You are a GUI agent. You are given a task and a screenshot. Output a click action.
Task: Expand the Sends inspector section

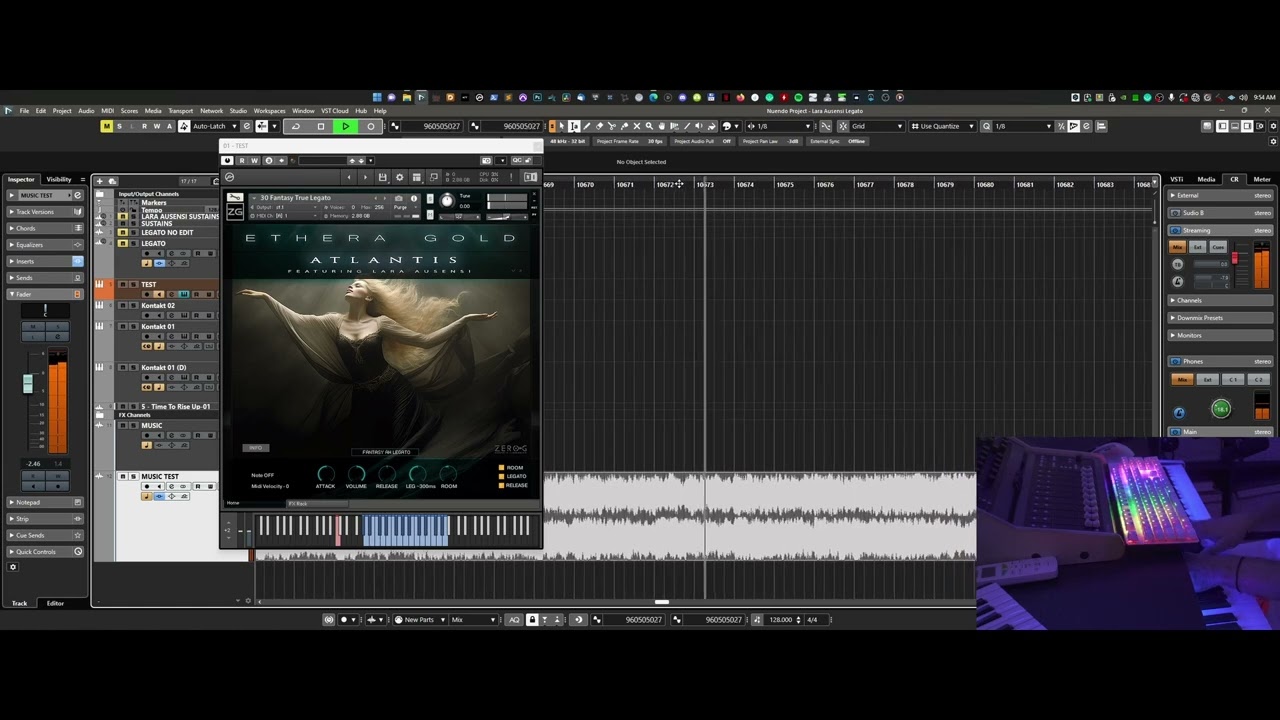pyautogui.click(x=45, y=277)
